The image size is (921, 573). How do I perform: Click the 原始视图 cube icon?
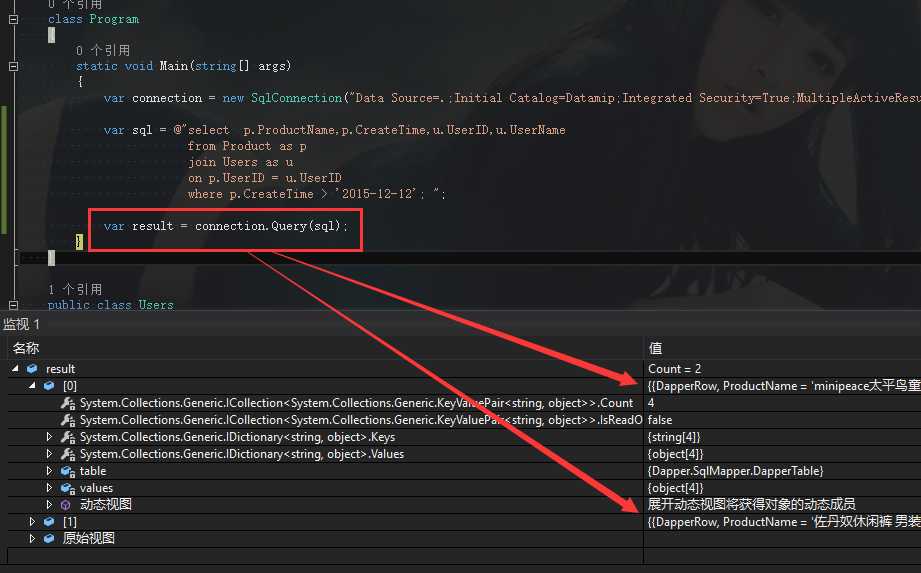point(49,539)
